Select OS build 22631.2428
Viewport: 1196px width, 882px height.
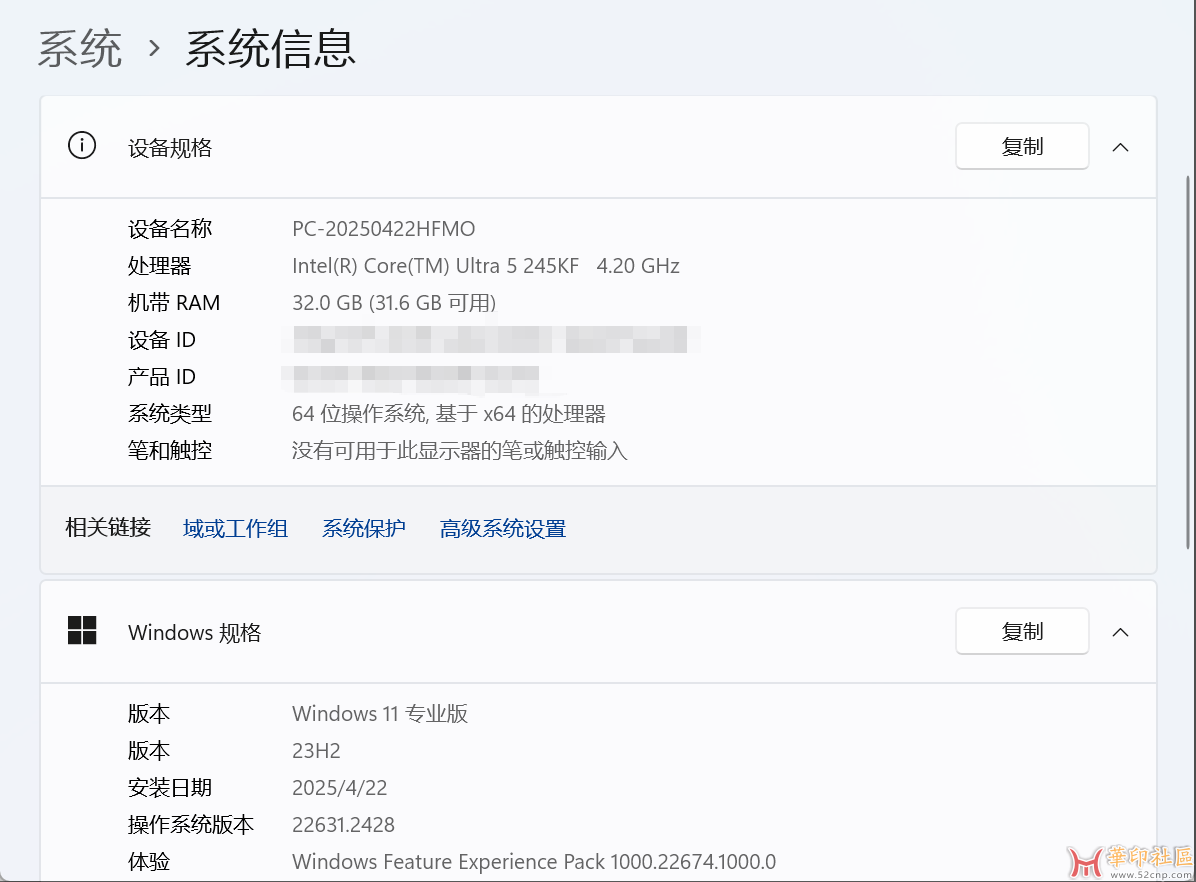click(343, 825)
